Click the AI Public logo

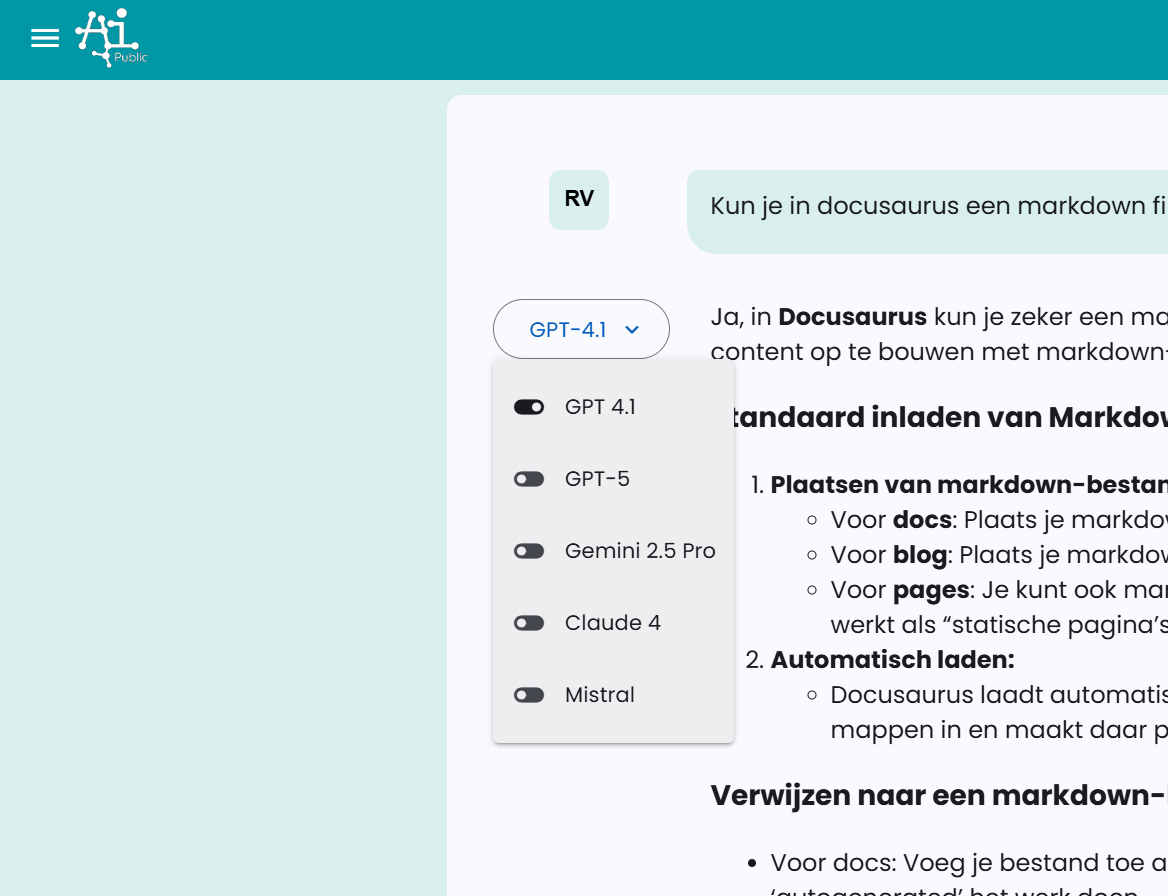pyautogui.click(x=111, y=40)
